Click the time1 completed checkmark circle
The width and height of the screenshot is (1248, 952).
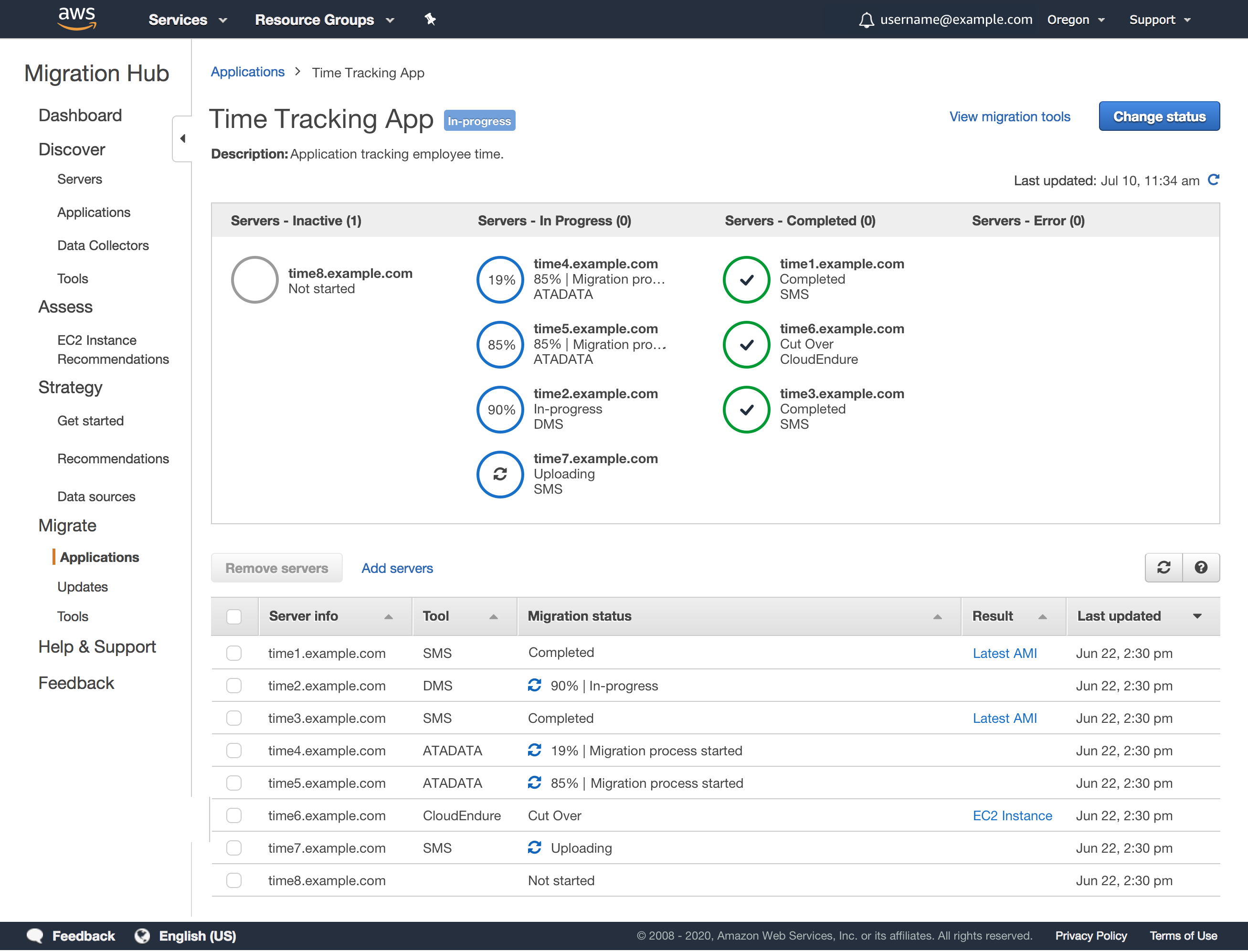pyautogui.click(x=747, y=280)
